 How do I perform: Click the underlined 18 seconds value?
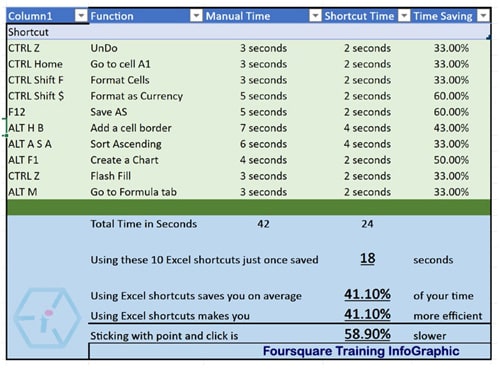[367, 259]
